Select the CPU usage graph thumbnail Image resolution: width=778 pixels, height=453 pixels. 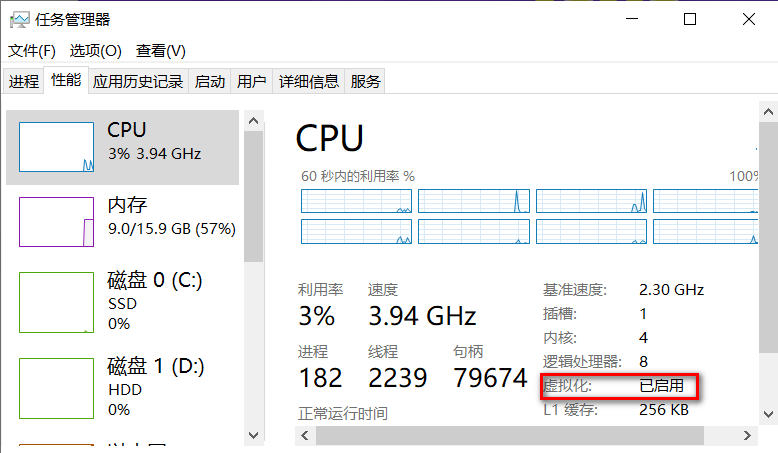coord(57,147)
